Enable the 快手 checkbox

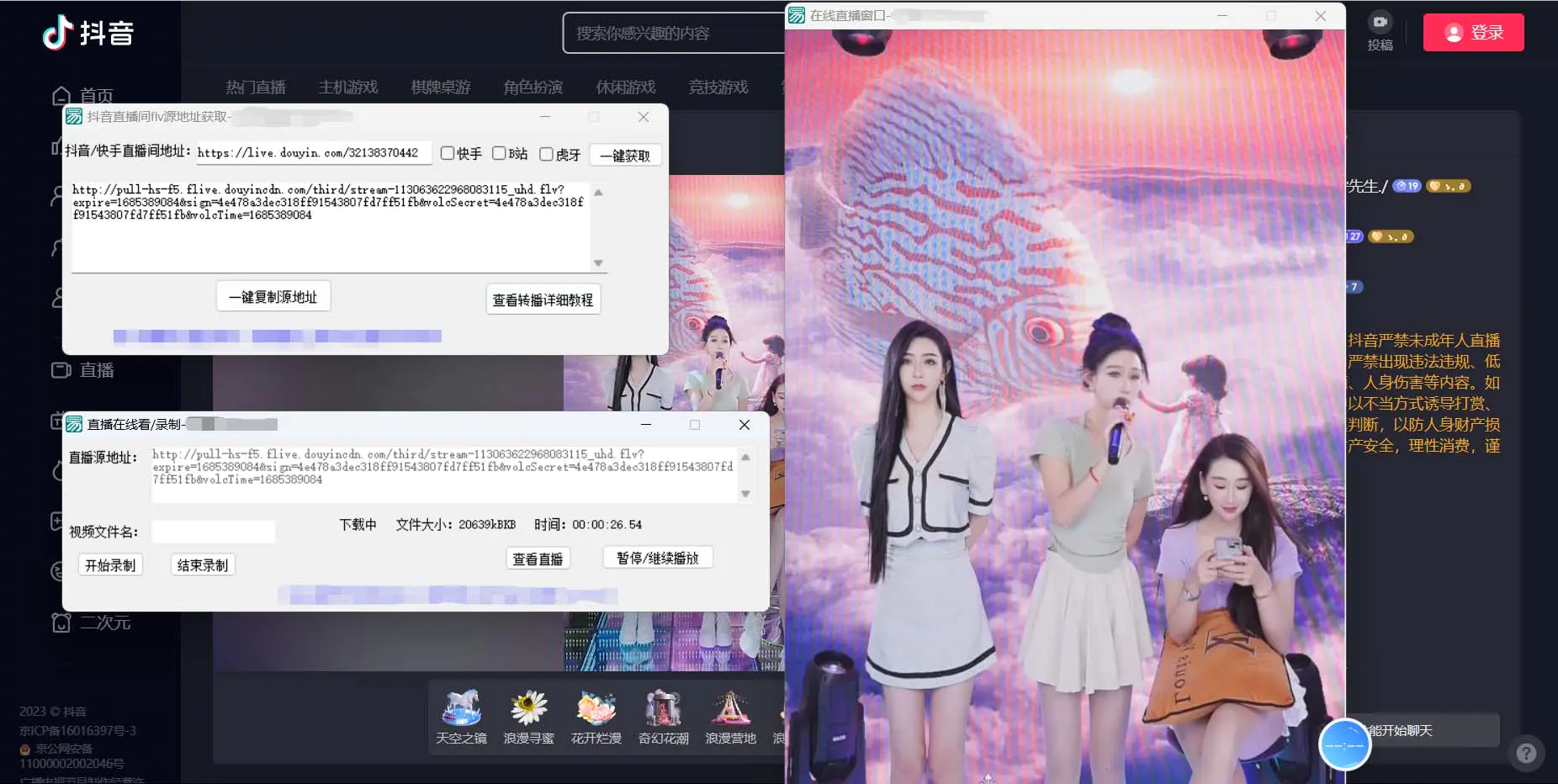pyautogui.click(x=448, y=153)
